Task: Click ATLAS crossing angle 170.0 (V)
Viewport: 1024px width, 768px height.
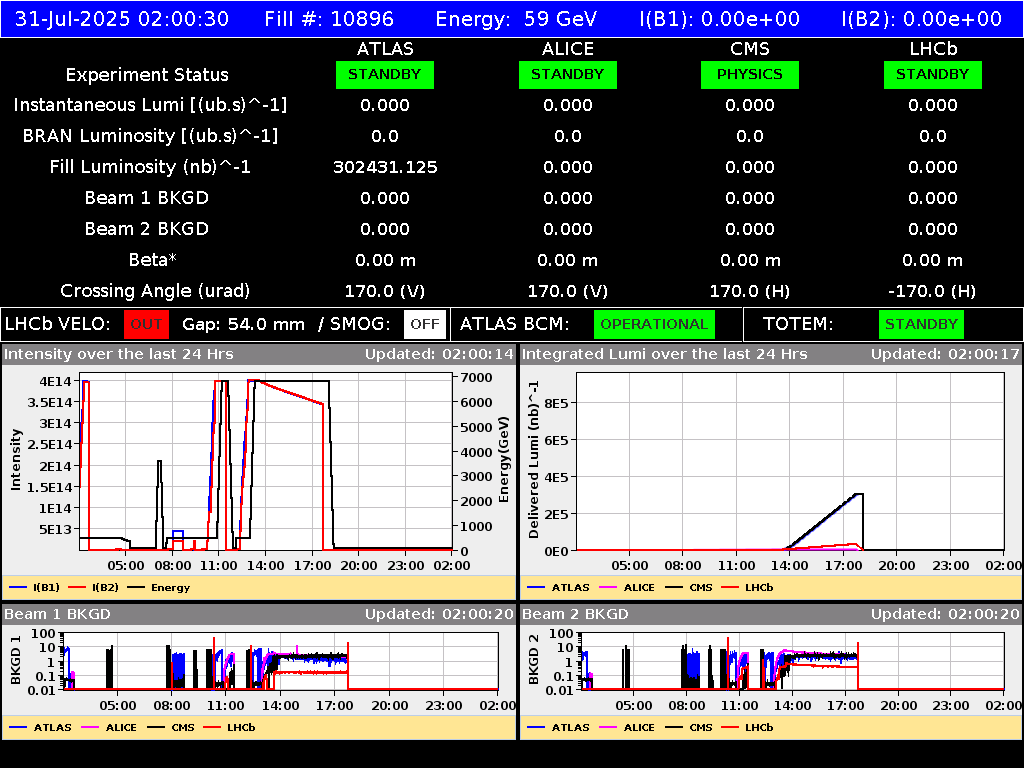Action: (x=385, y=291)
